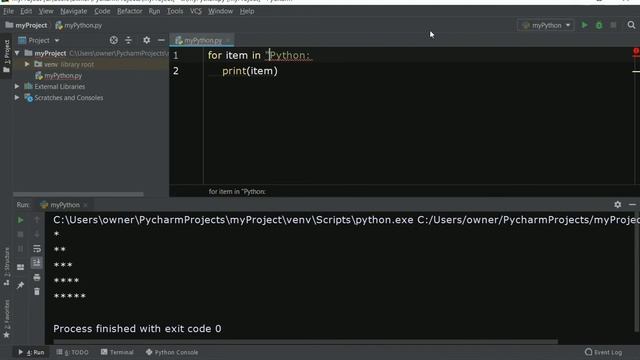The height and width of the screenshot is (360, 640).
Task: Toggle the 1: Project side tool window
Action: coord(6,56)
